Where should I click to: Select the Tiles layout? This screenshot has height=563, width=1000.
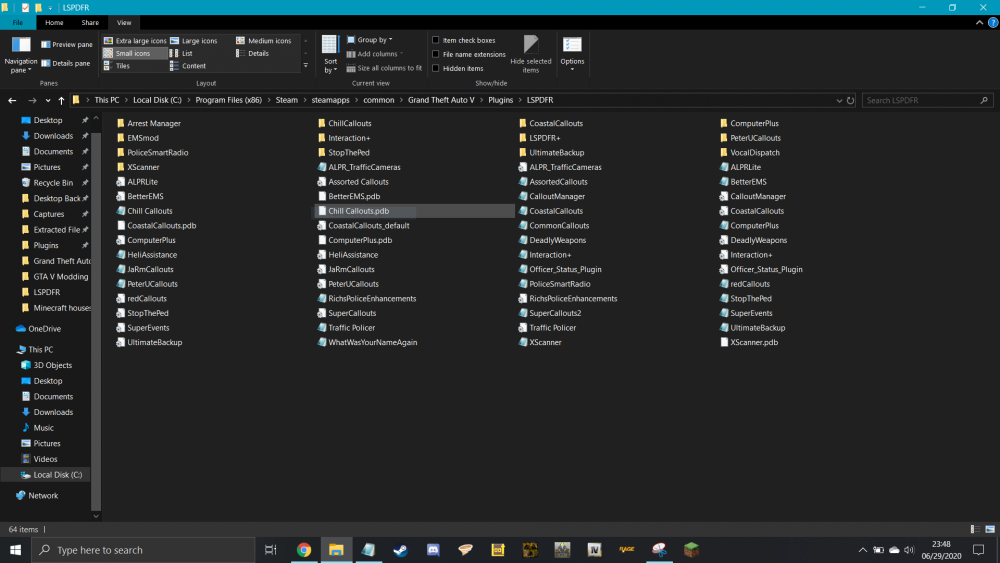pyautogui.click(x=117, y=66)
